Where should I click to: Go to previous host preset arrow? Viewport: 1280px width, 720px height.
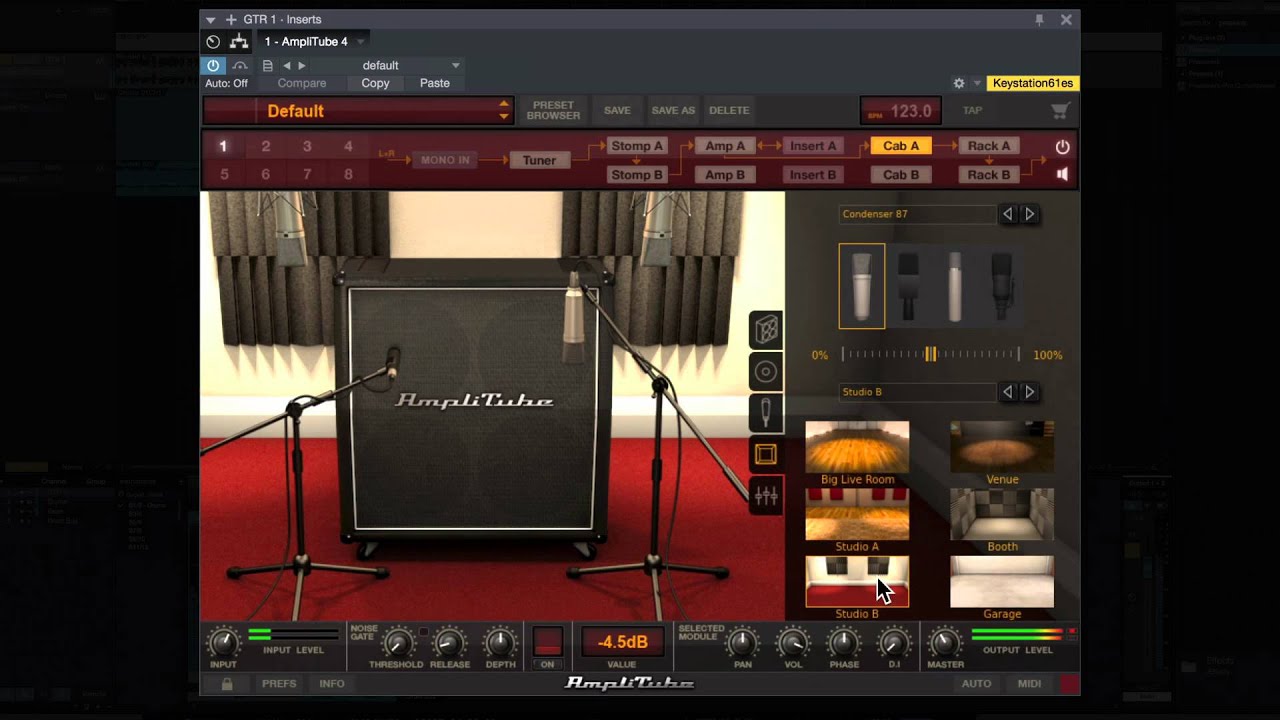pos(286,65)
